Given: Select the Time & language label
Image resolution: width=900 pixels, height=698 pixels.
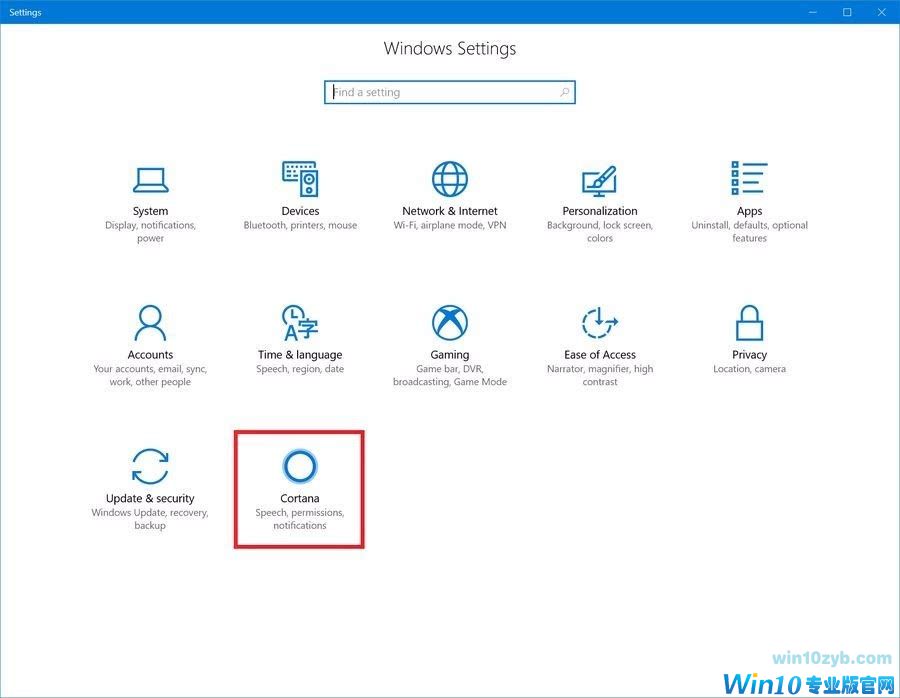Looking at the screenshot, I should pyautogui.click(x=300, y=355).
